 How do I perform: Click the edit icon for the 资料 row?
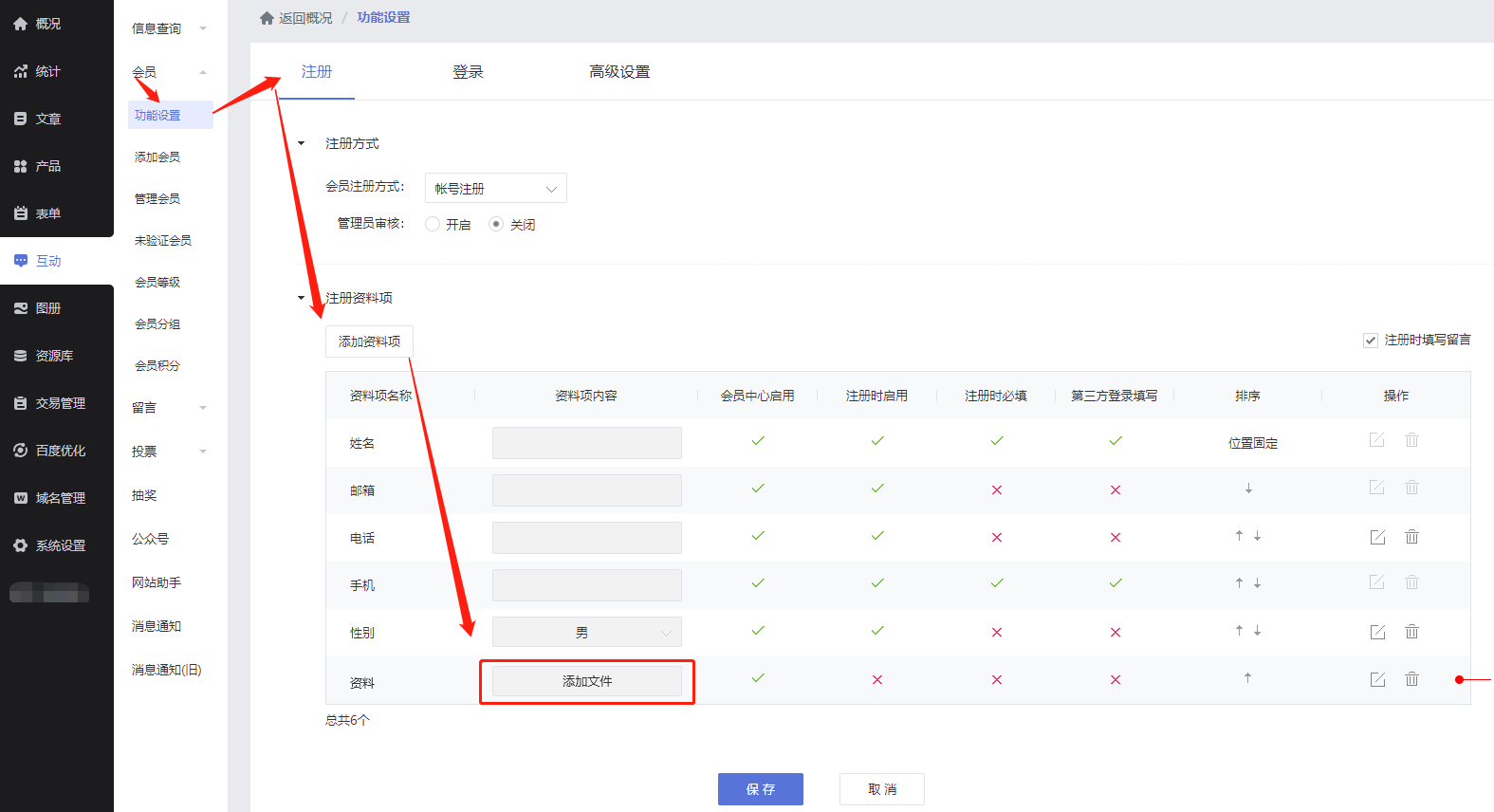click(x=1377, y=679)
